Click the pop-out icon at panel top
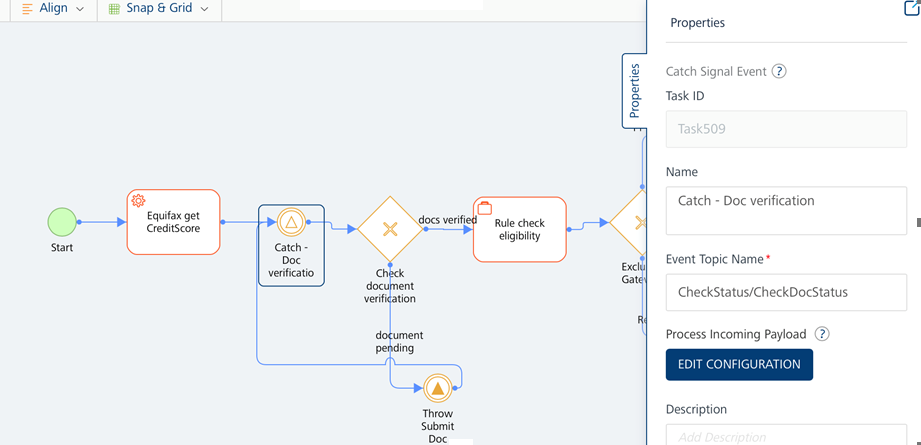 (912, 8)
